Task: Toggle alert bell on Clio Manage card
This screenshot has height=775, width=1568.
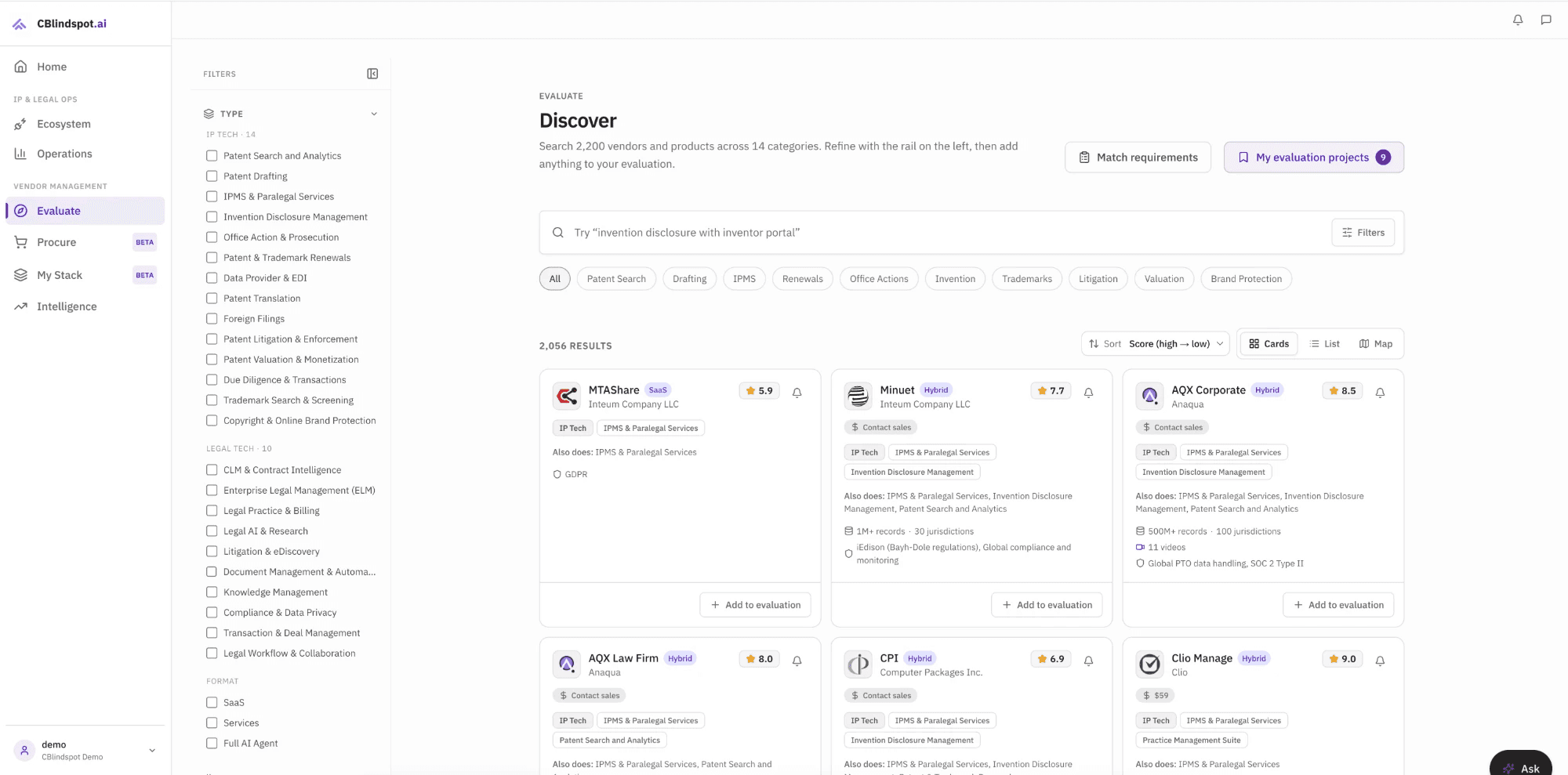Action: pos(1381,661)
